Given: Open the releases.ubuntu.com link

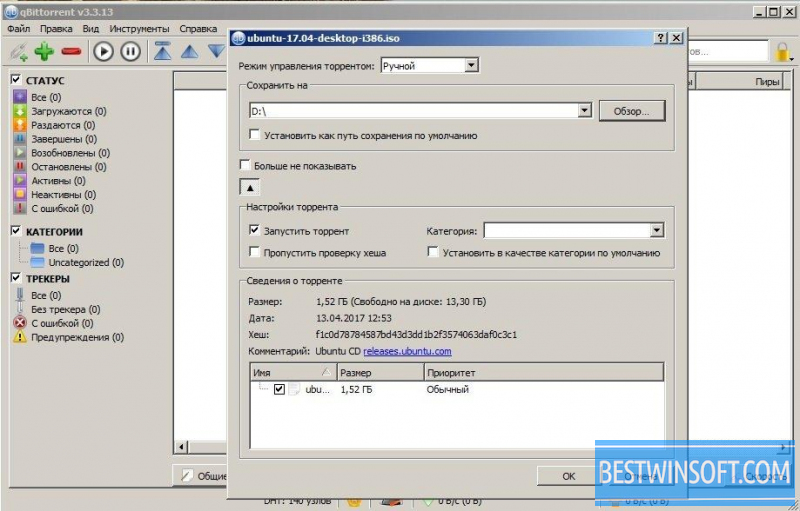Looking at the screenshot, I should [407, 351].
